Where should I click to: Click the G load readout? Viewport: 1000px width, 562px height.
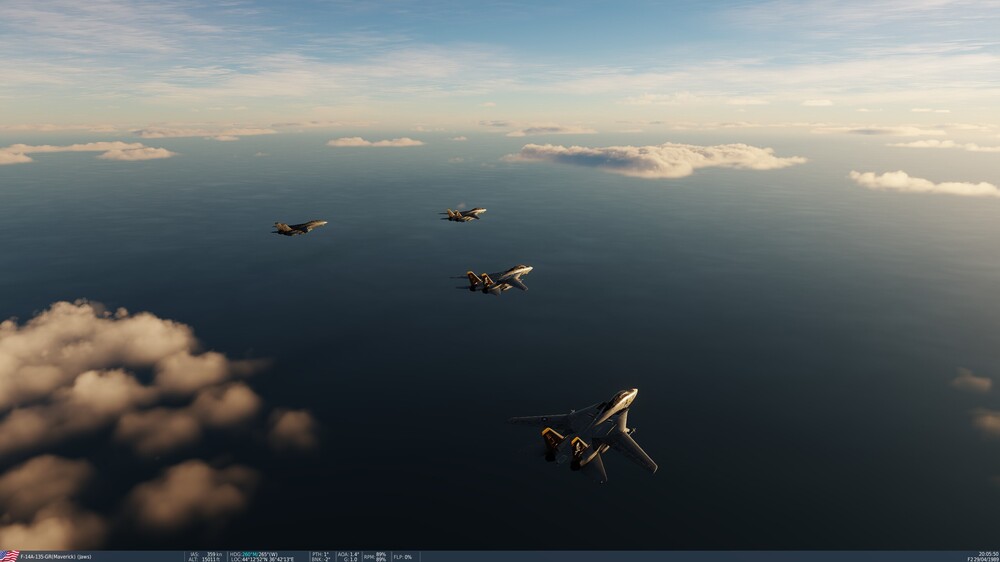tap(351, 559)
